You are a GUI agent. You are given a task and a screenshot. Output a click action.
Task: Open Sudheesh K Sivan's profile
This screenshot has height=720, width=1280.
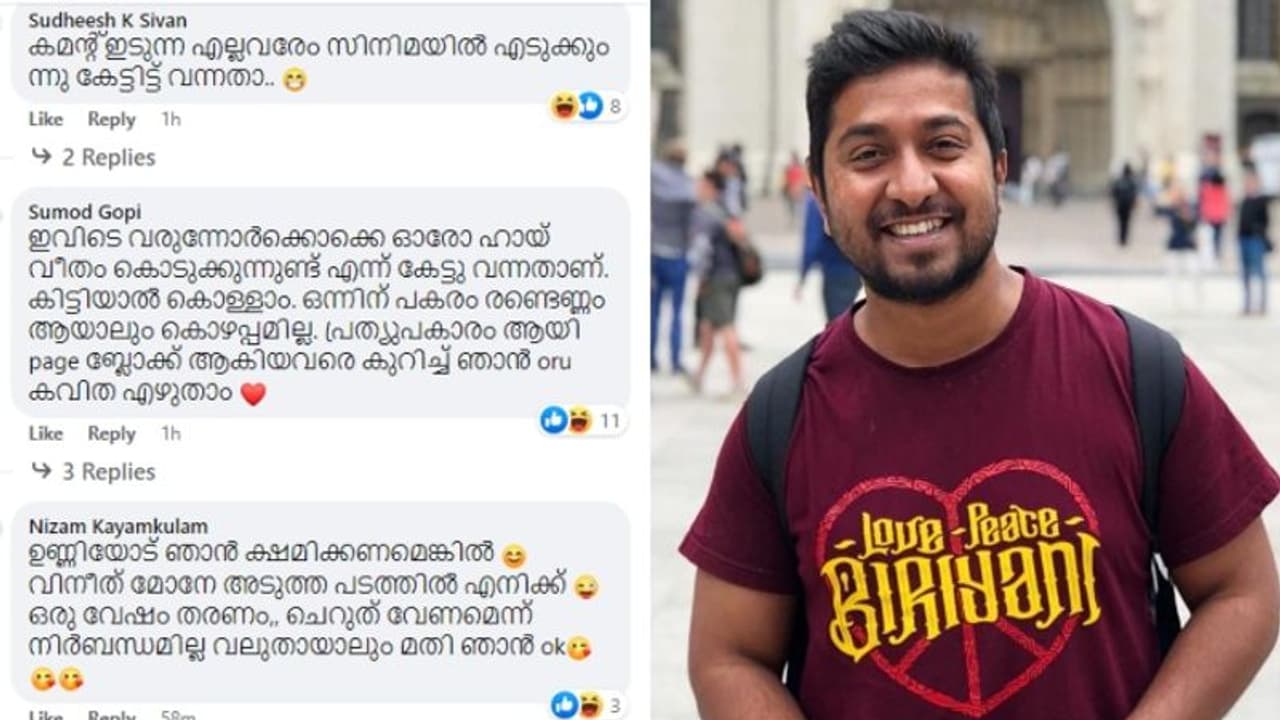click(x=107, y=20)
